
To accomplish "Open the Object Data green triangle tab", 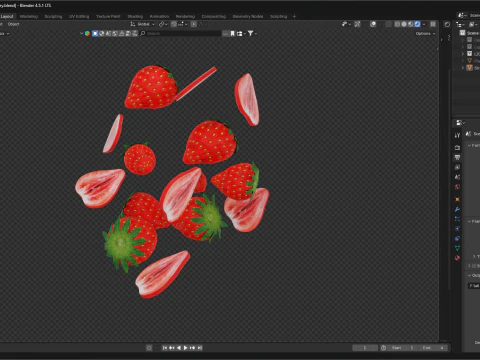I will tap(457, 248).
